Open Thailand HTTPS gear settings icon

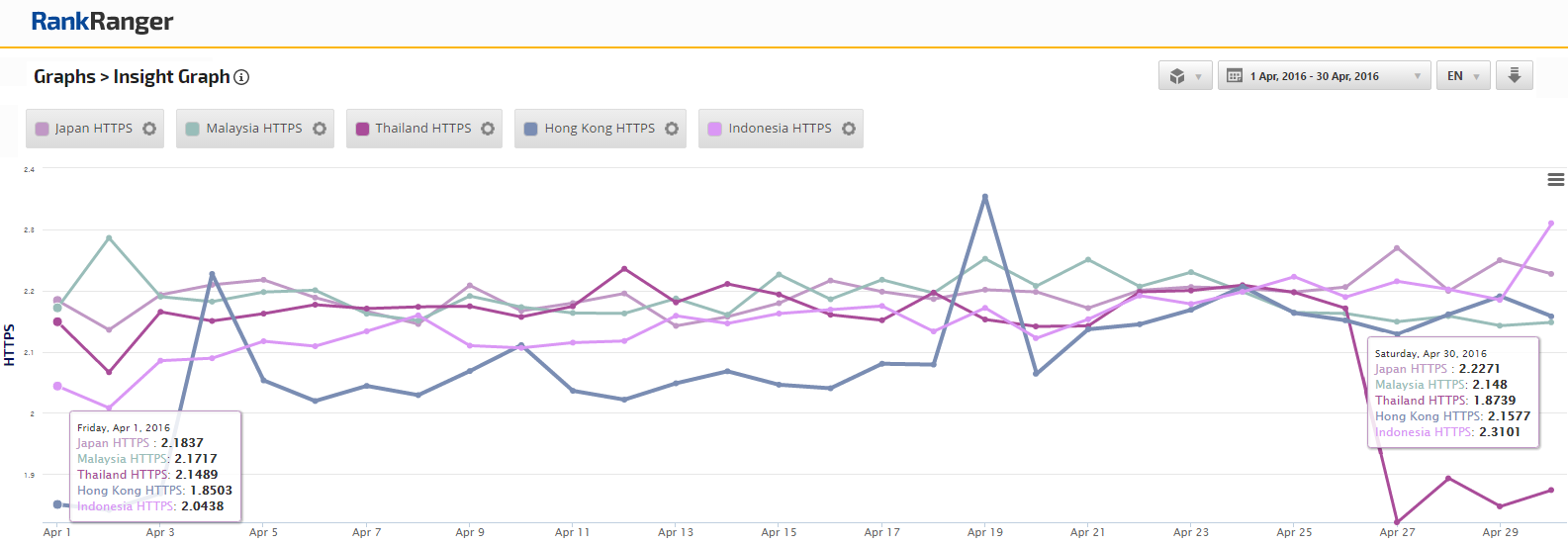pyautogui.click(x=488, y=129)
